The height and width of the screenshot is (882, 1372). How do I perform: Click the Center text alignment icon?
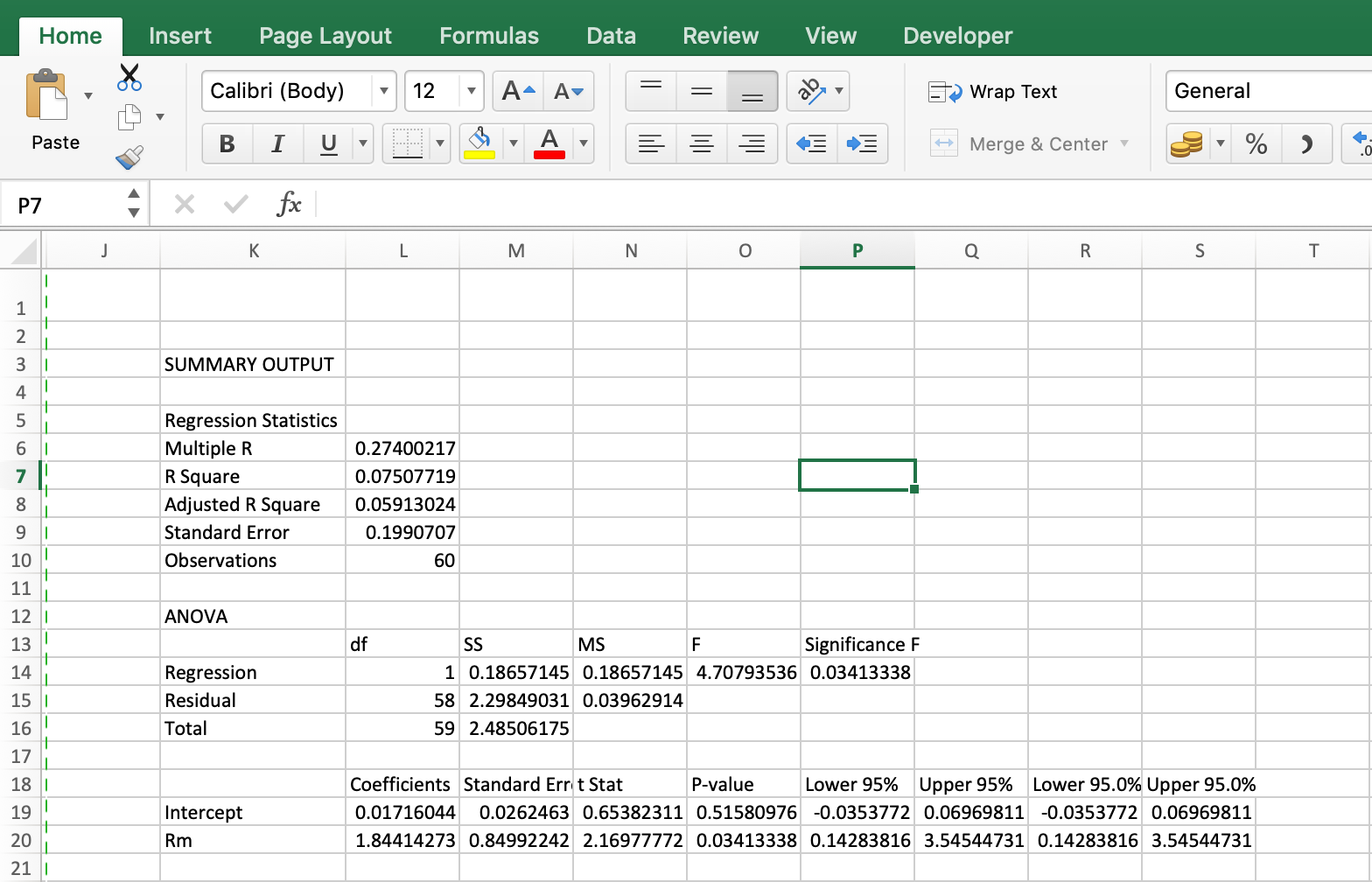pyautogui.click(x=702, y=143)
